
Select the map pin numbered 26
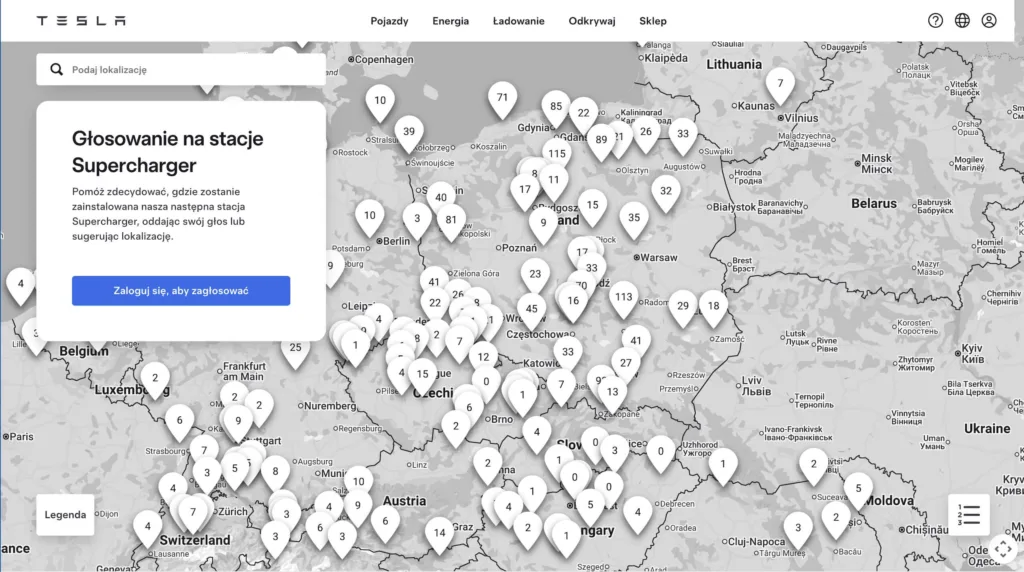[645, 135]
